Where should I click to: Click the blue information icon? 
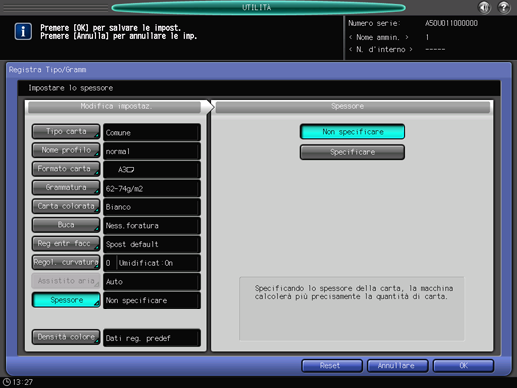point(23,32)
